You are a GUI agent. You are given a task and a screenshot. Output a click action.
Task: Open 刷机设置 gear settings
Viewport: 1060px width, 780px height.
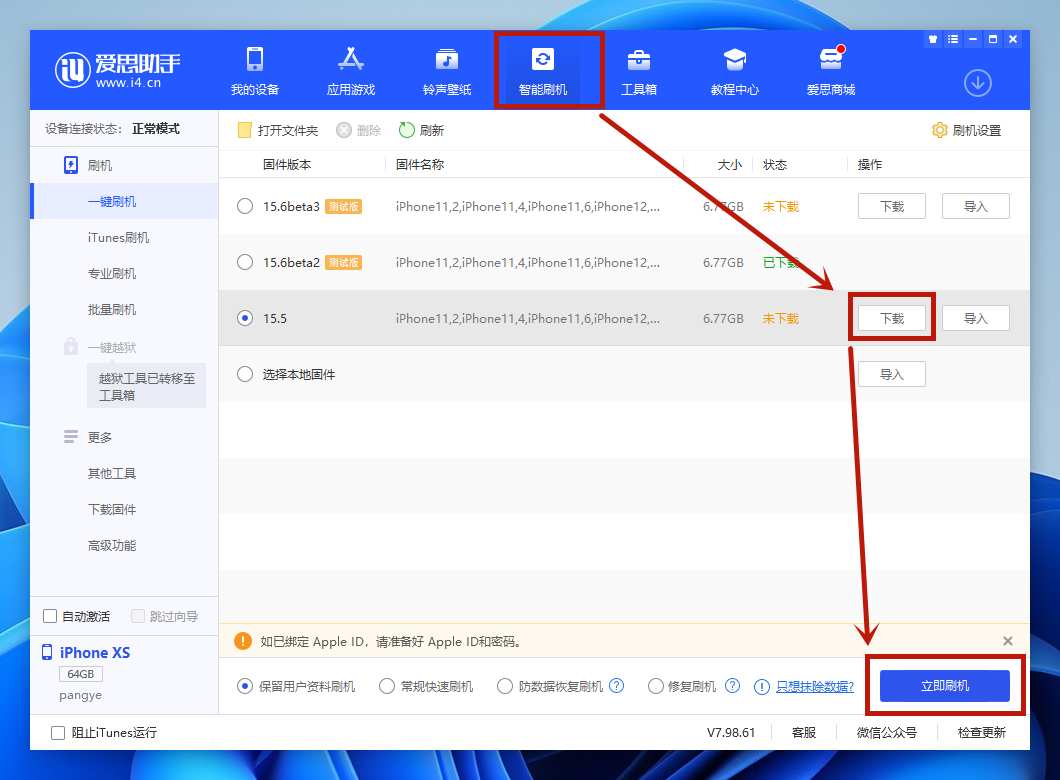click(967, 130)
